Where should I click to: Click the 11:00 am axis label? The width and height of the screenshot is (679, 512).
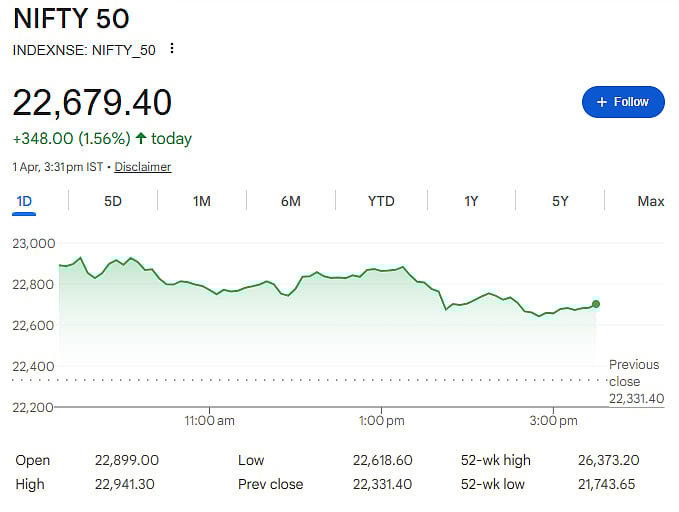pos(211,422)
